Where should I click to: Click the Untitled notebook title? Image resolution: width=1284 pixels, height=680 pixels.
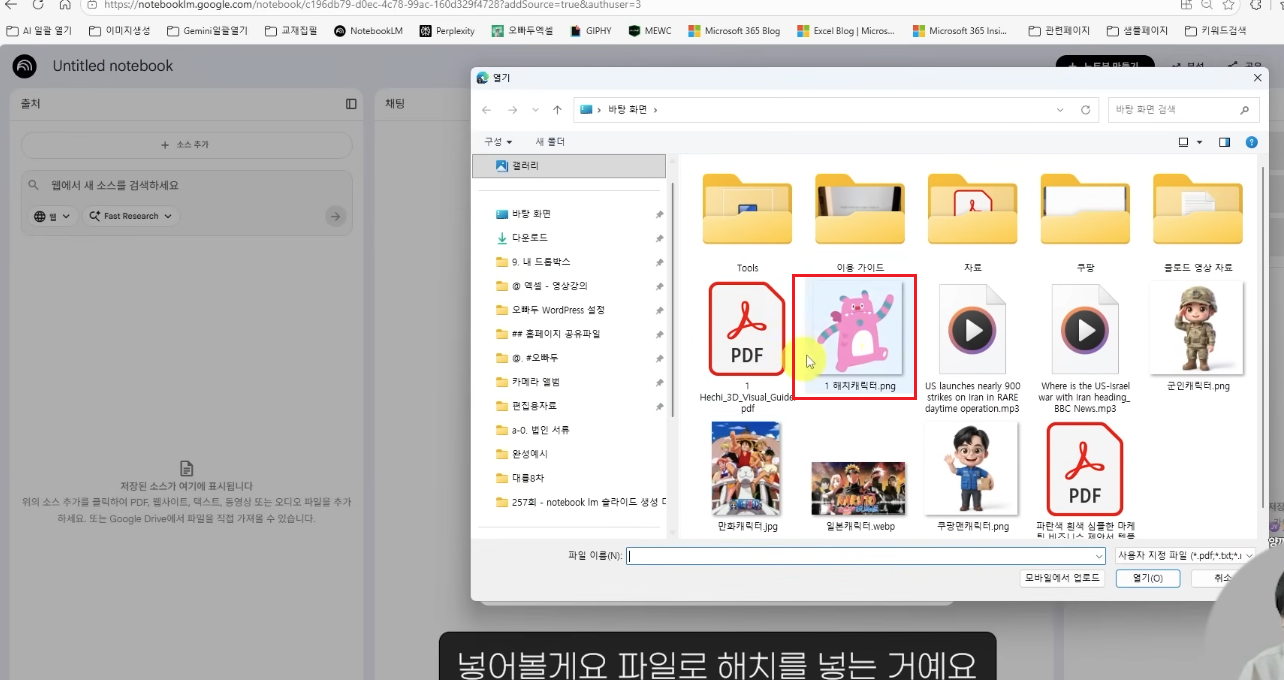pyautogui.click(x=113, y=66)
